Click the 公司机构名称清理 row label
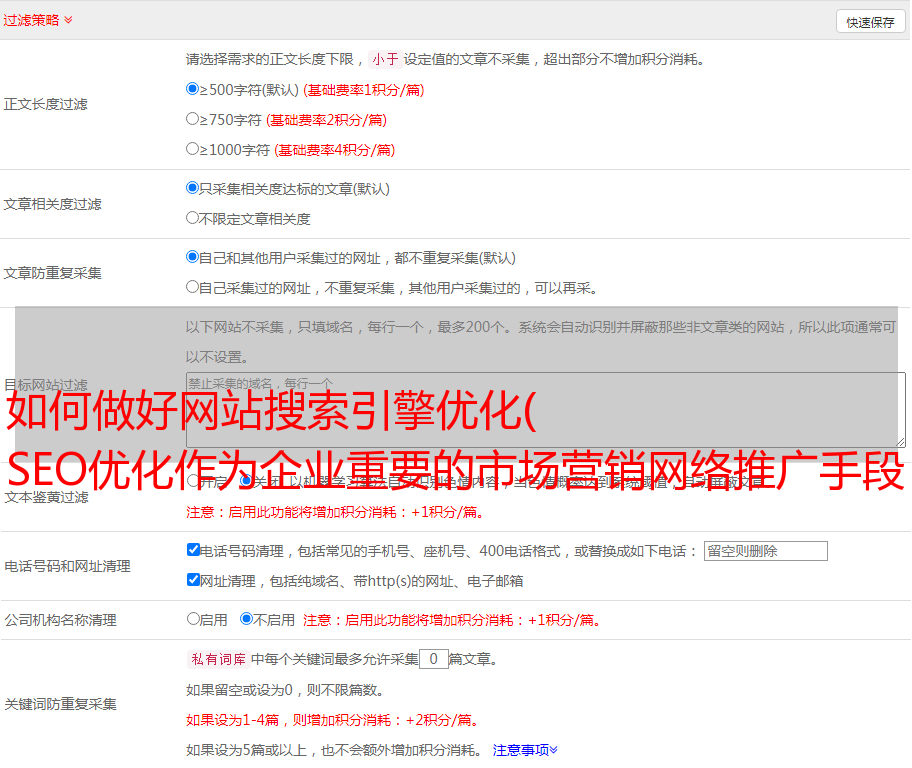This screenshot has height=768, width=912. click(60, 620)
